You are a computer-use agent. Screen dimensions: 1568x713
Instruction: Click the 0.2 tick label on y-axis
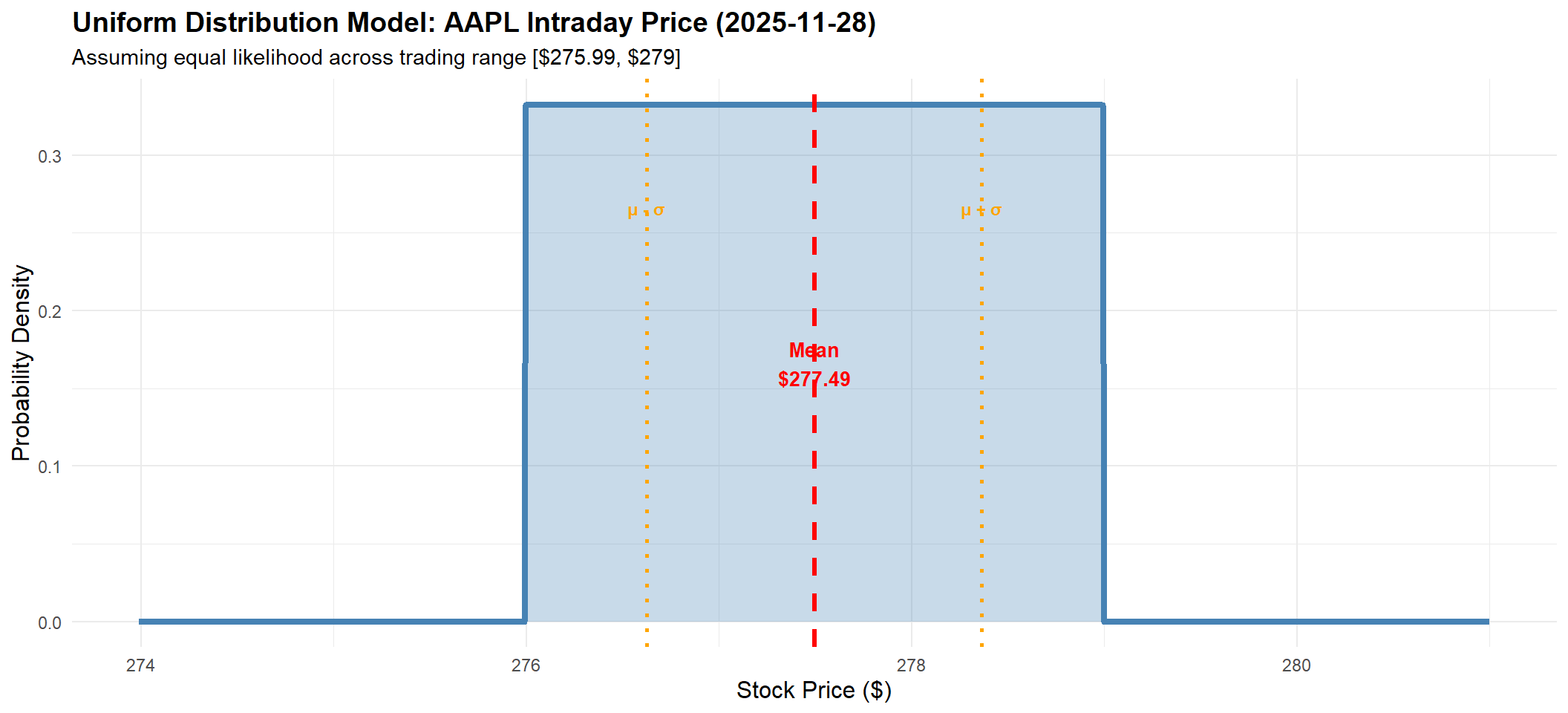coord(50,311)
